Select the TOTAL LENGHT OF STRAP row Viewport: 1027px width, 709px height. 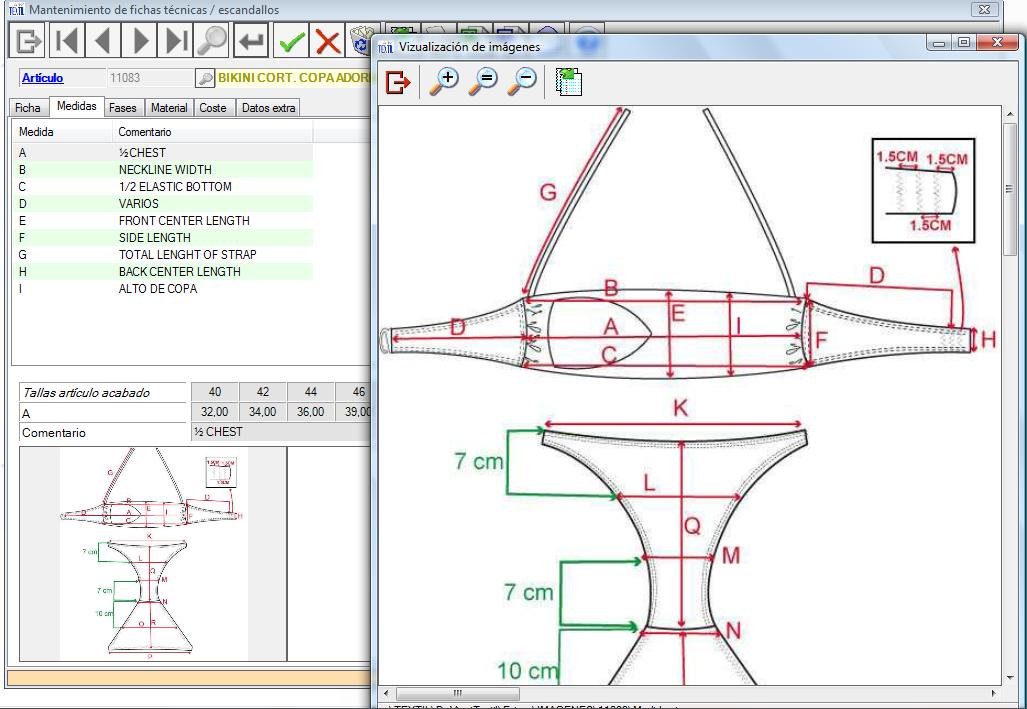[187, 255]
